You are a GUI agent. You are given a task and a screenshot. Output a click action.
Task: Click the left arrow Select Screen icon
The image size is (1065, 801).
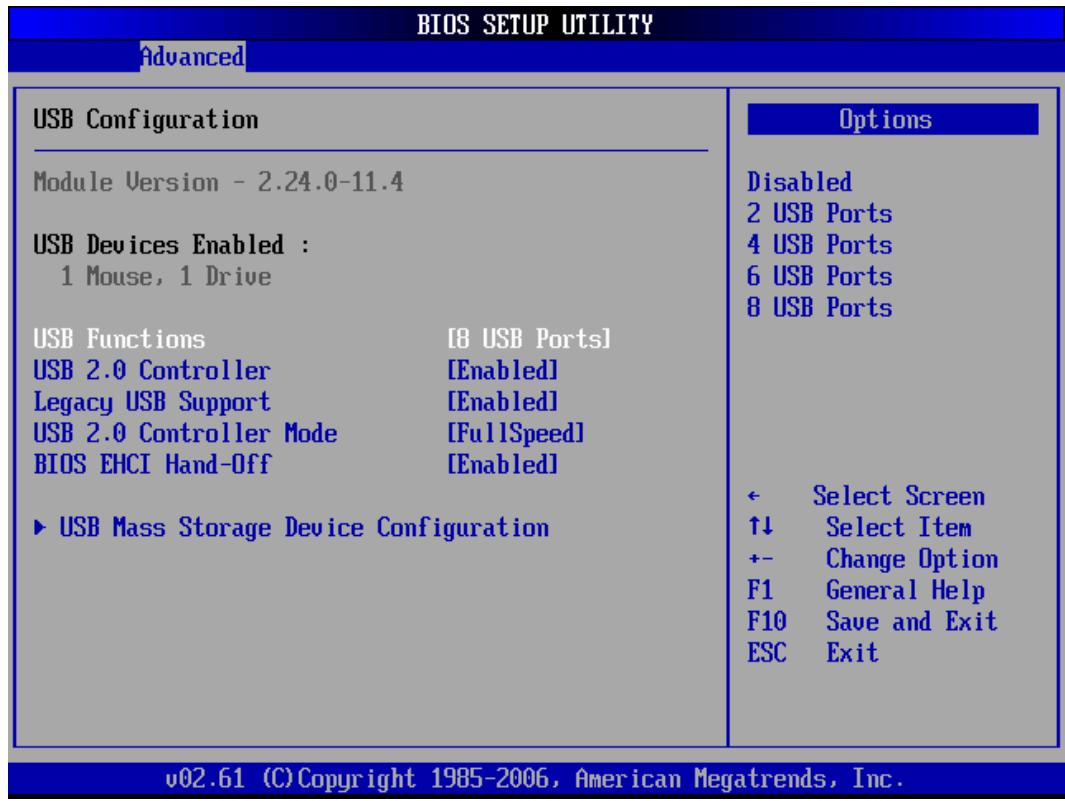(754, 497)
